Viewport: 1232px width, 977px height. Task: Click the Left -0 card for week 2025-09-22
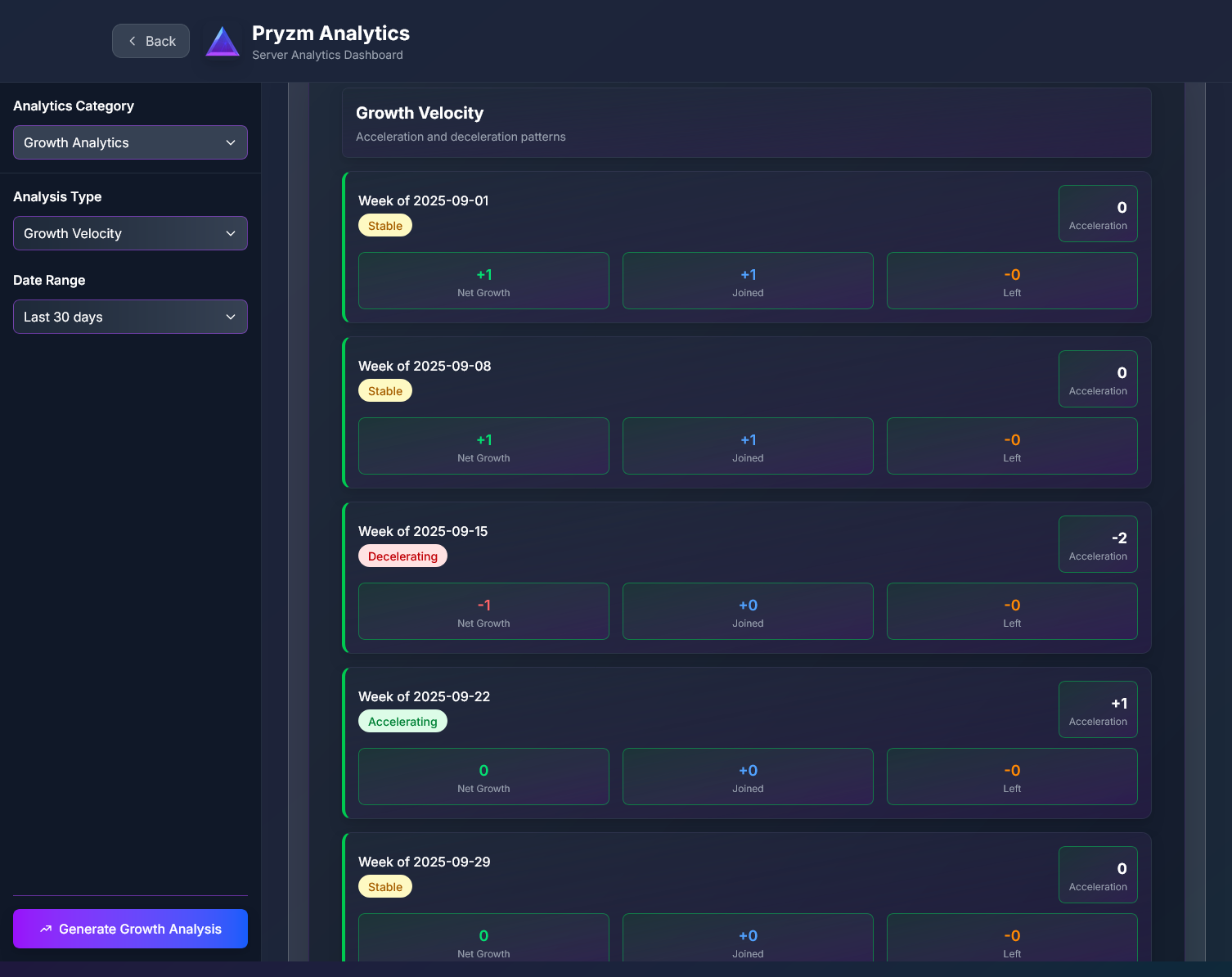1011,776
